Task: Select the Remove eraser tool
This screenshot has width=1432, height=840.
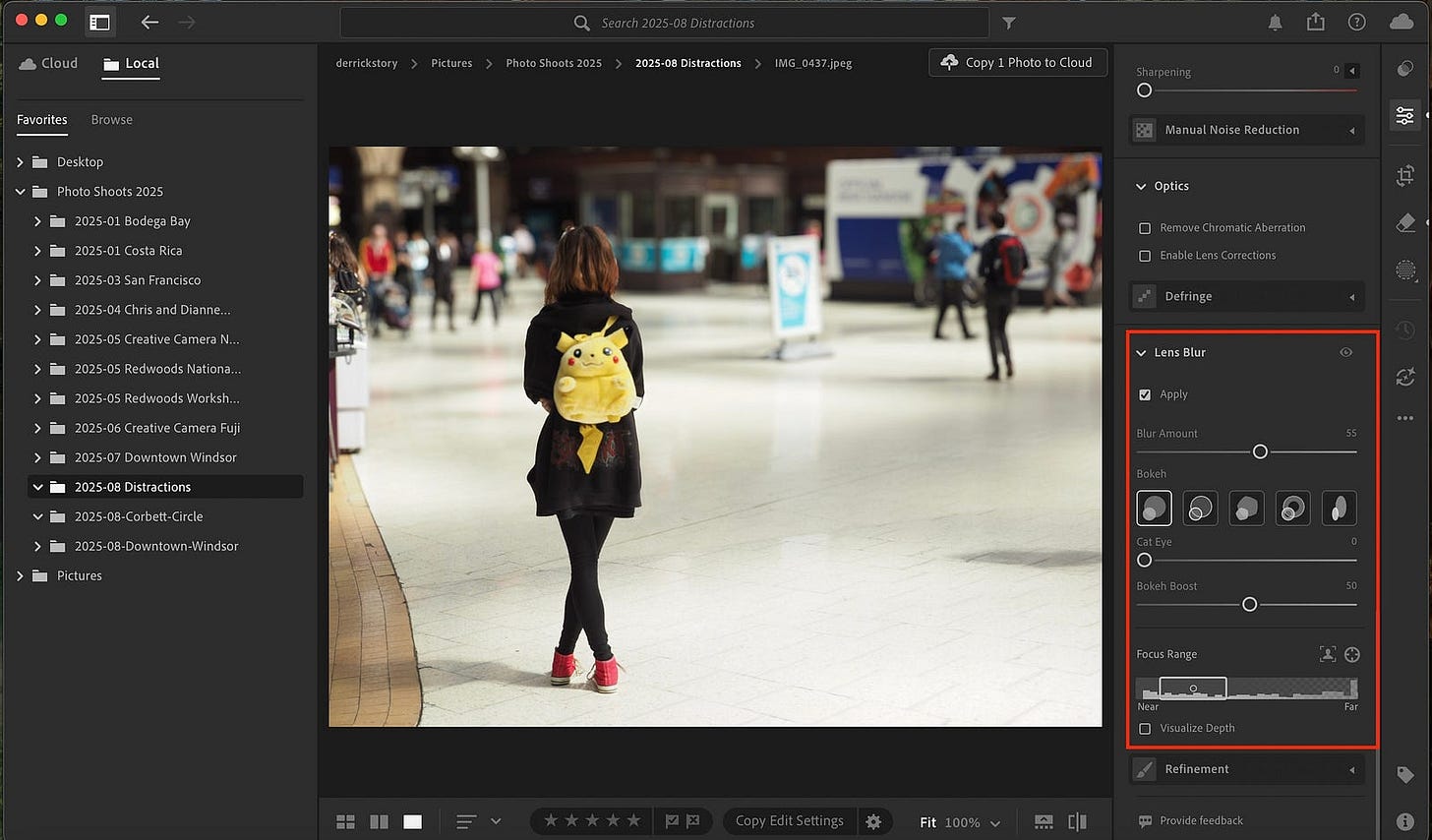Action: click(x=1405, y=223)
